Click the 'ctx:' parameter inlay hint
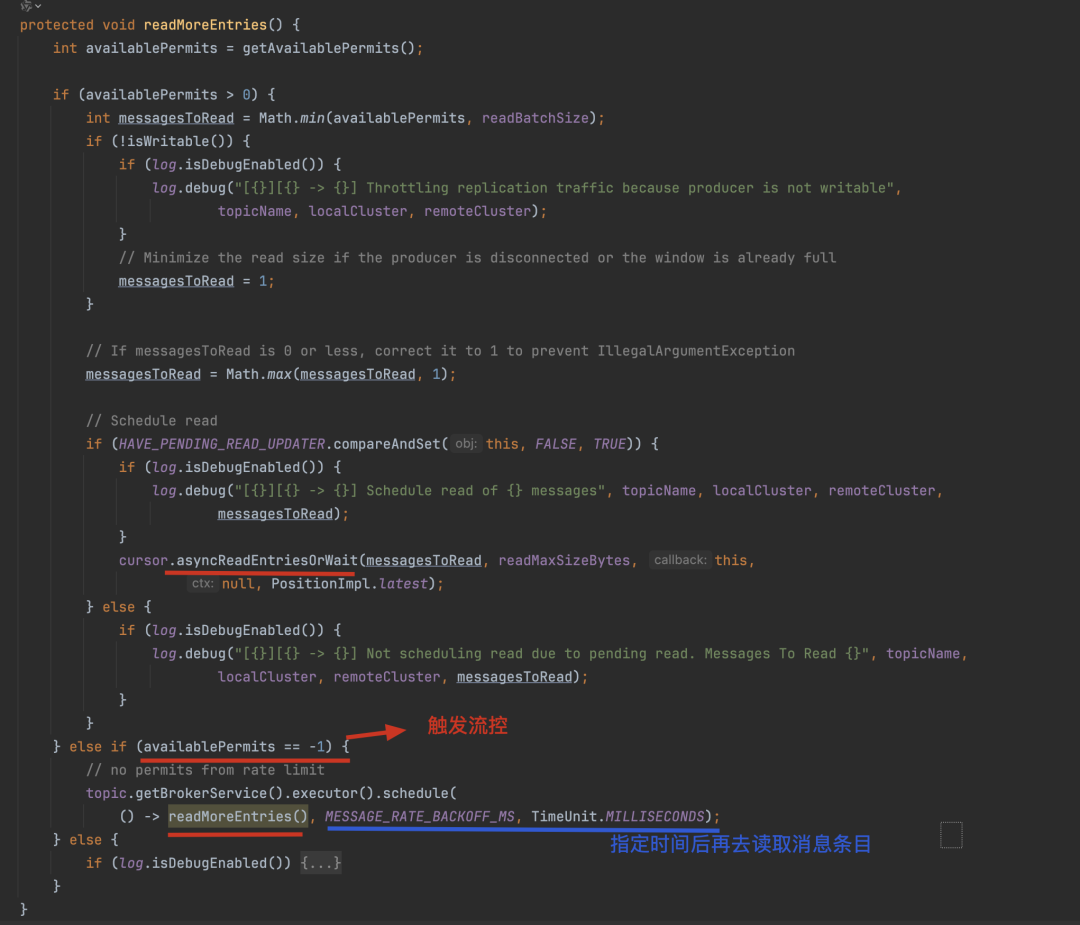Viewport: 1080px width, 925px height. [x=202, y=583]
